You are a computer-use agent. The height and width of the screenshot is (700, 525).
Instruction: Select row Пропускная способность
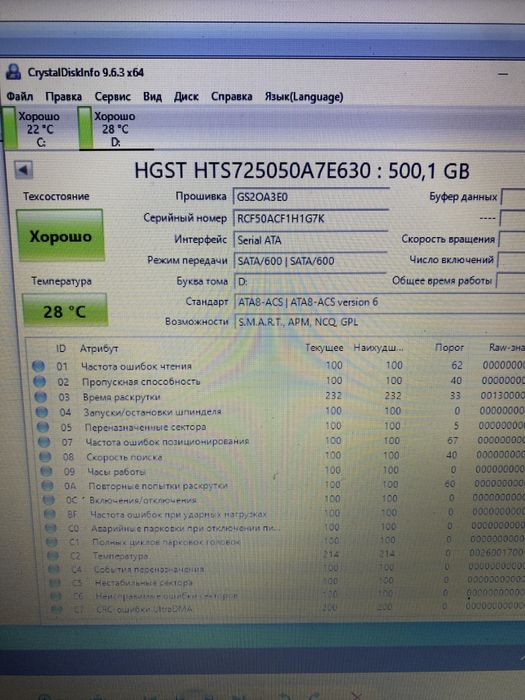[x=278, y=381]
